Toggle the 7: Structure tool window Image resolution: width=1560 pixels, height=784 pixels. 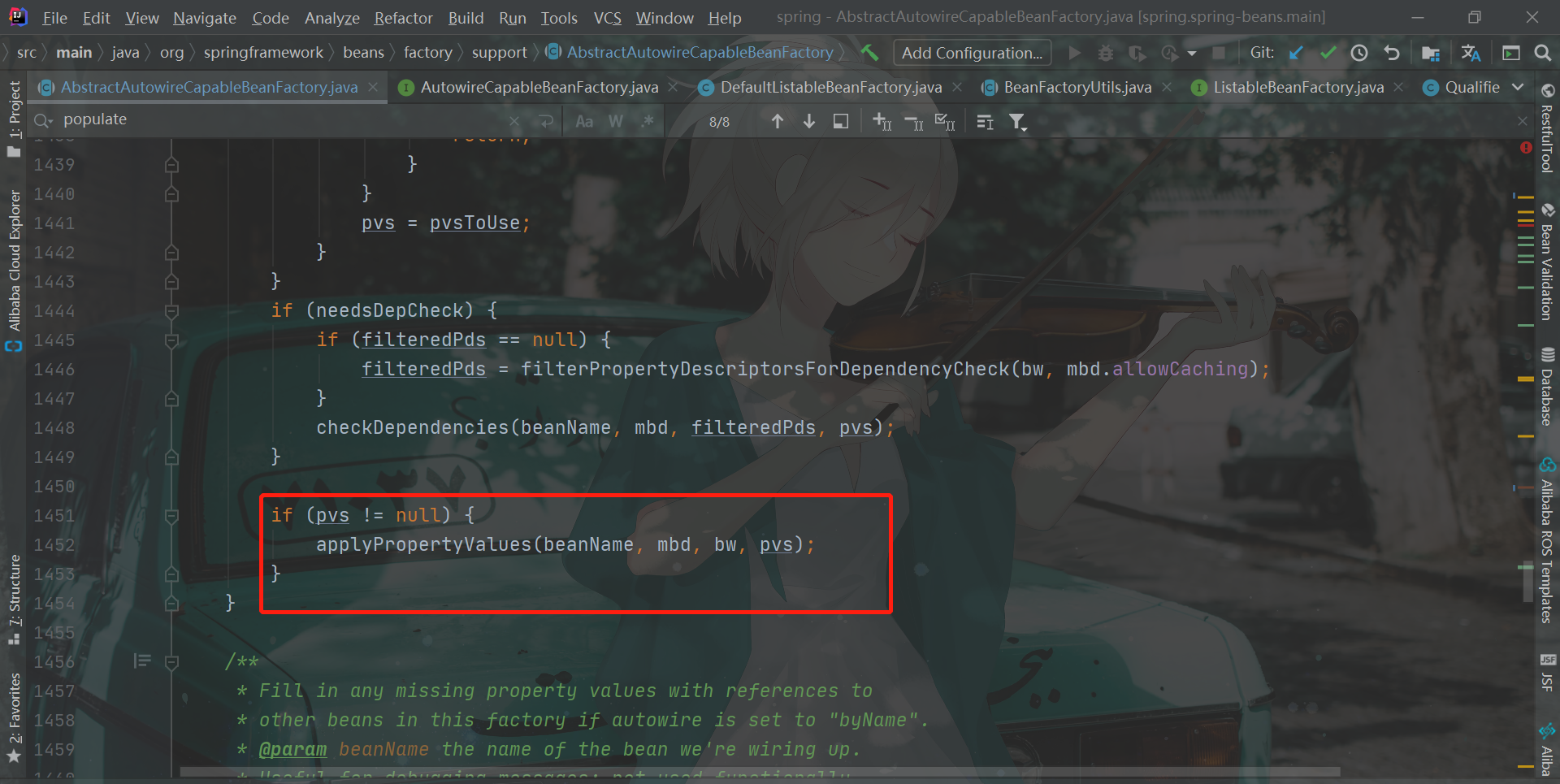[14, 599]
